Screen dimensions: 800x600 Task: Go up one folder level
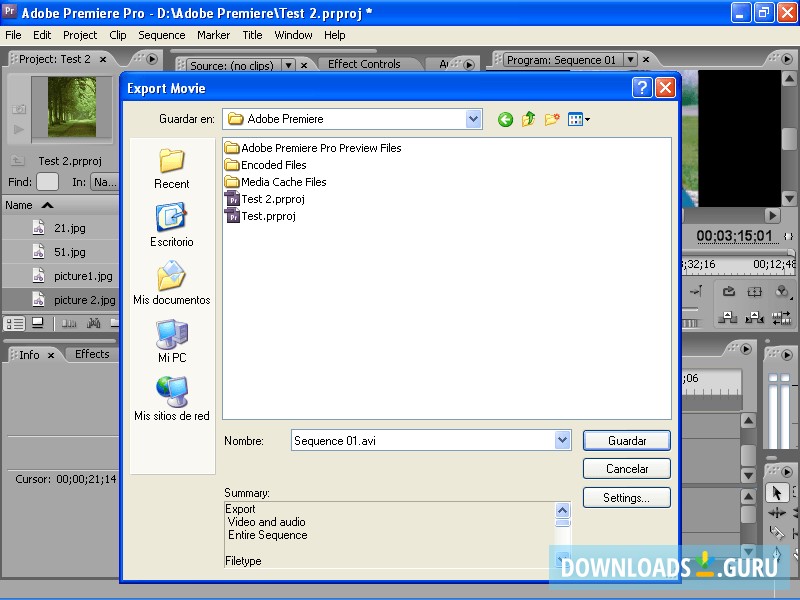(529, 119)
